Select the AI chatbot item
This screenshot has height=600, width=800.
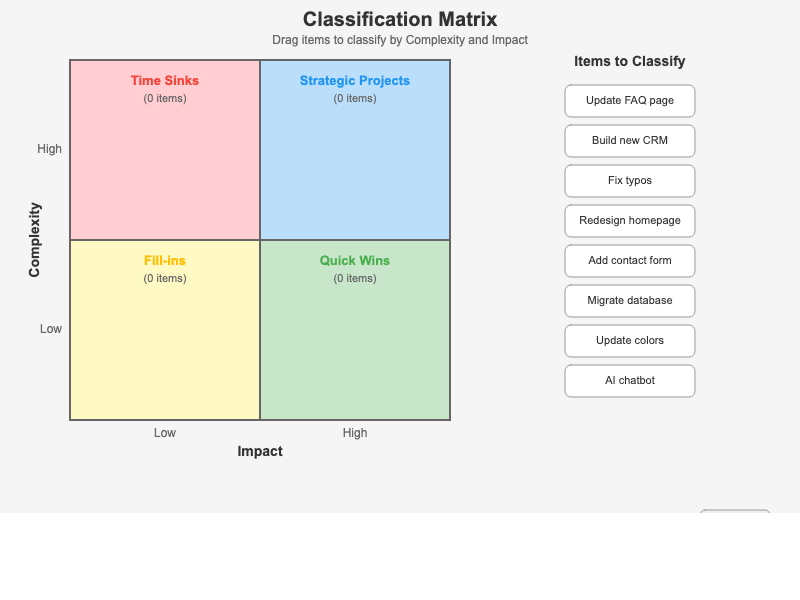pos(629,381)
